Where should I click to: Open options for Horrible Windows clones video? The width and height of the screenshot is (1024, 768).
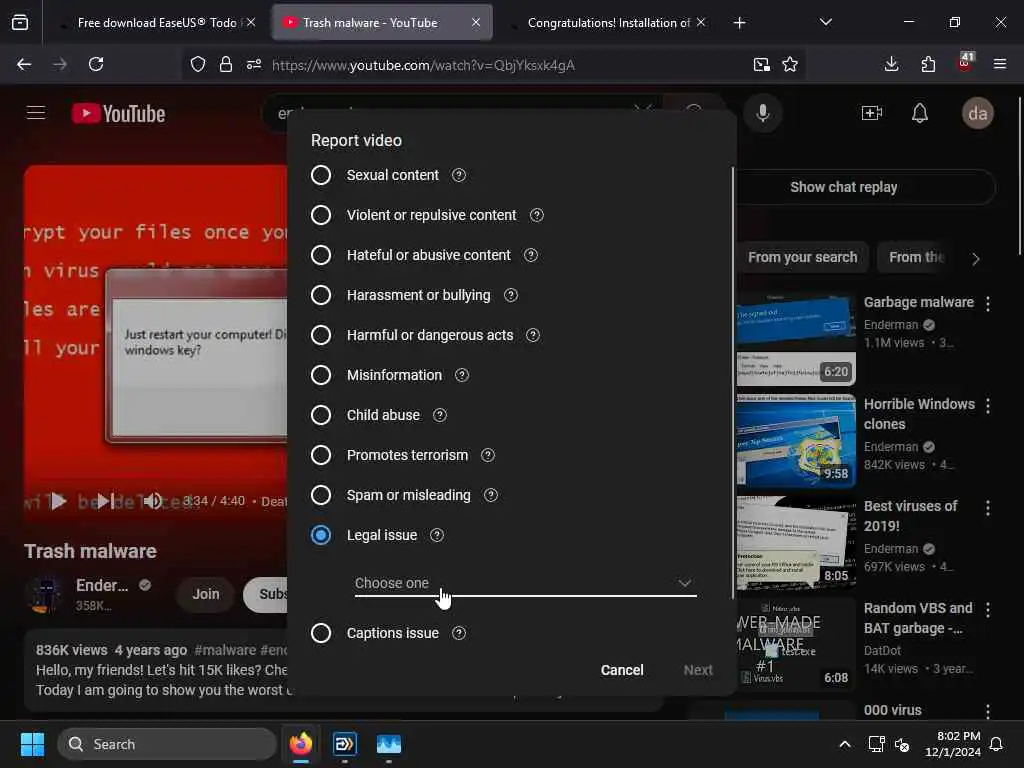[x=988, y=406]
